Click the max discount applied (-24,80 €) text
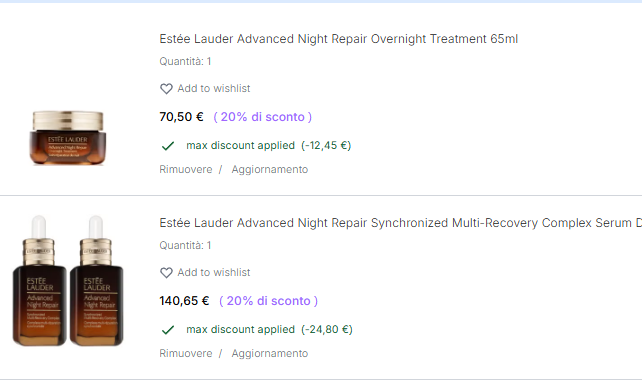The image size is (642, 382). (269, 330)
